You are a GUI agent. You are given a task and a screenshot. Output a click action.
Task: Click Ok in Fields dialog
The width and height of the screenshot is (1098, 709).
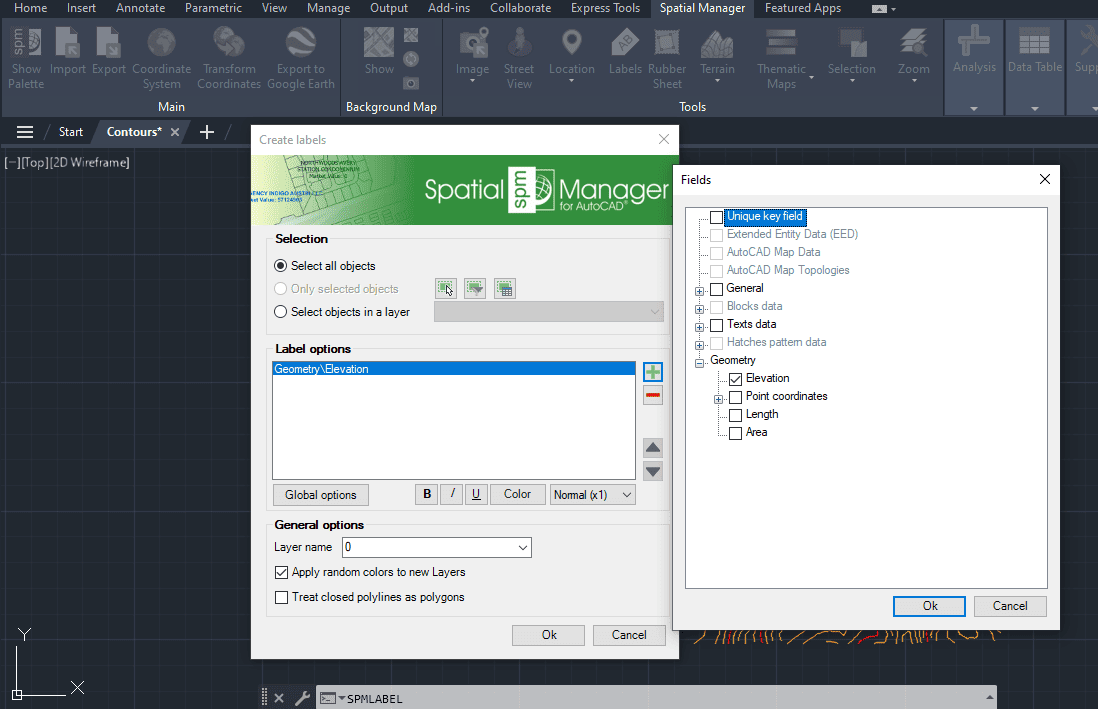(x=929, y=606)
